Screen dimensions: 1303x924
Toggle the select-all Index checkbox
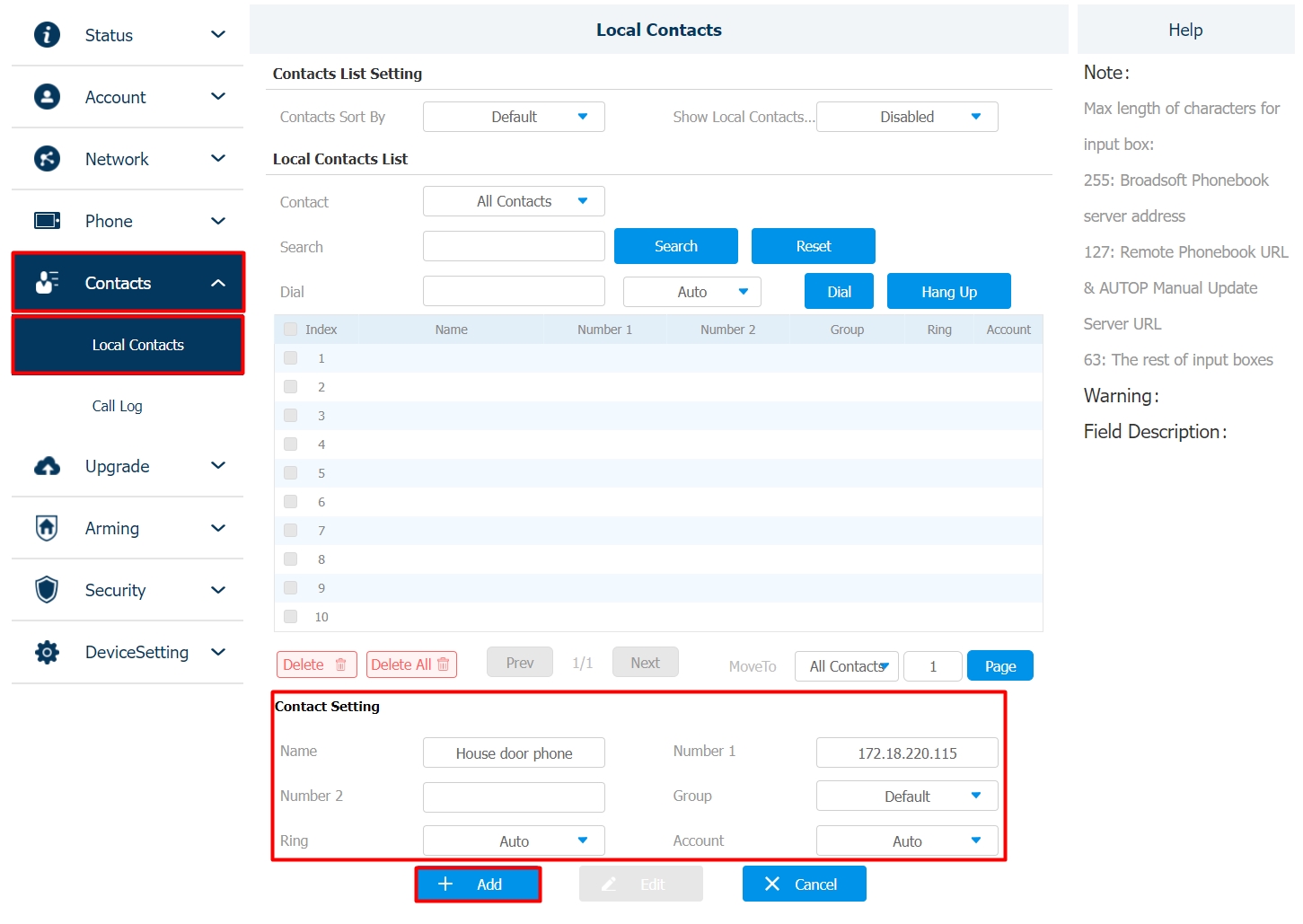coord(290,329)
